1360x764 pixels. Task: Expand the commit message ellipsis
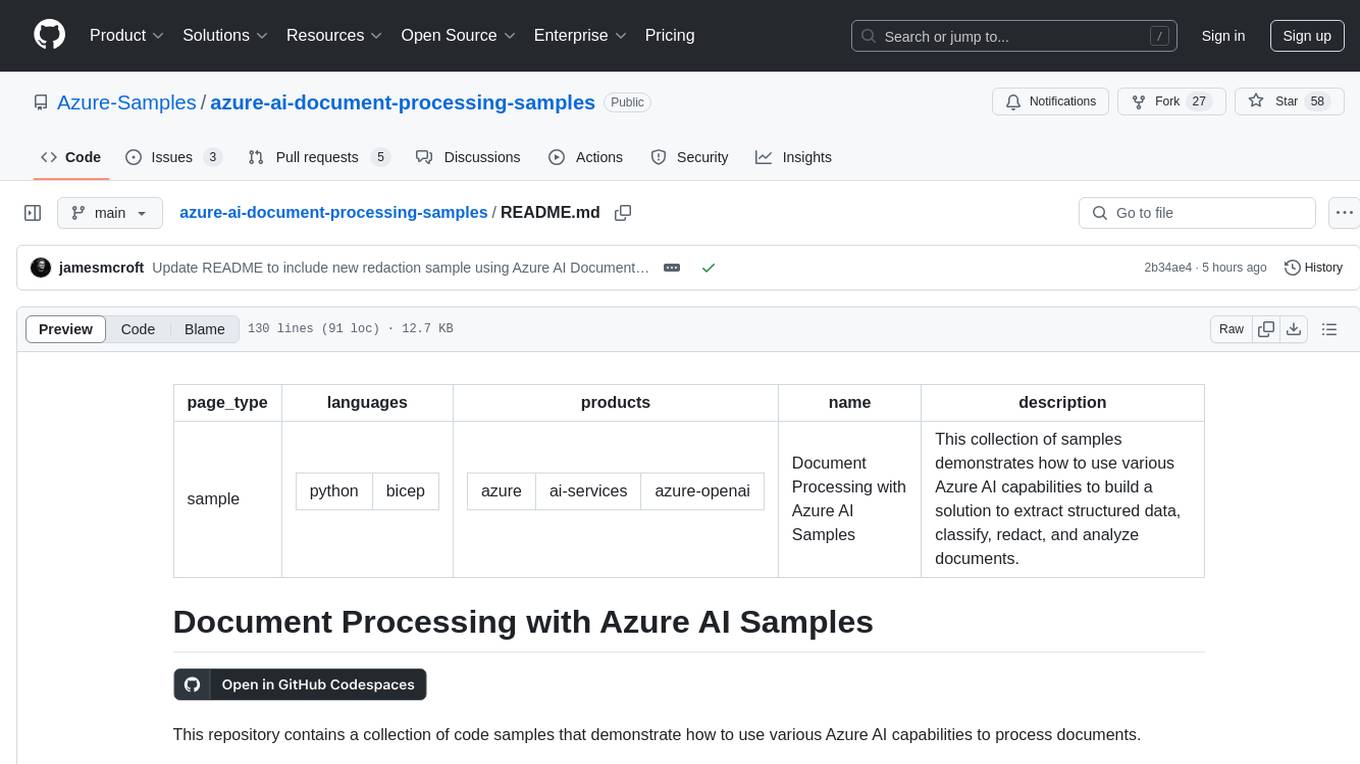tap(672, 267)
